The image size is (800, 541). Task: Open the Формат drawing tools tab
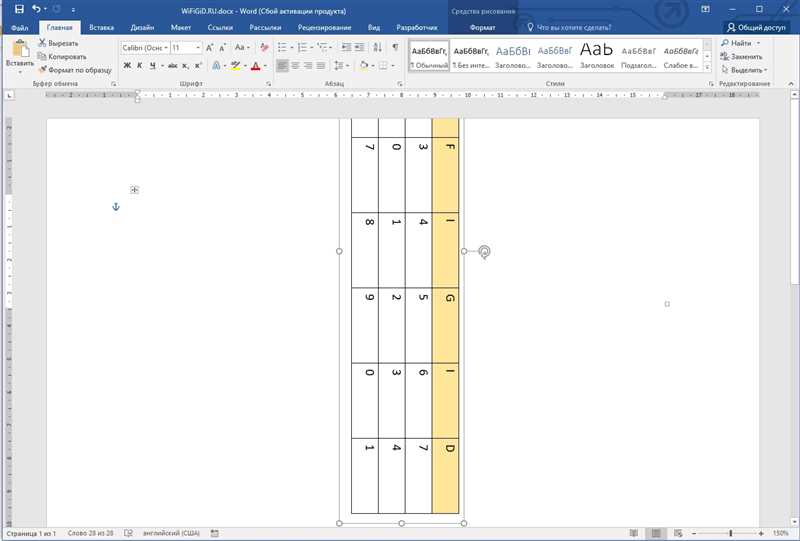pyautogui.click(x=483, y=28)
